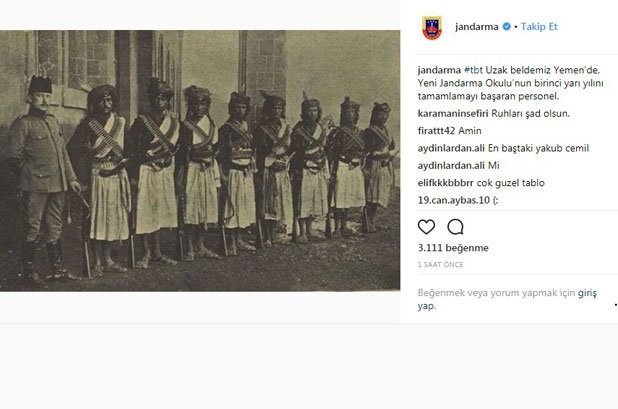Open aydinlardan.ali on the yakub cemil comment

click(451, 148)
